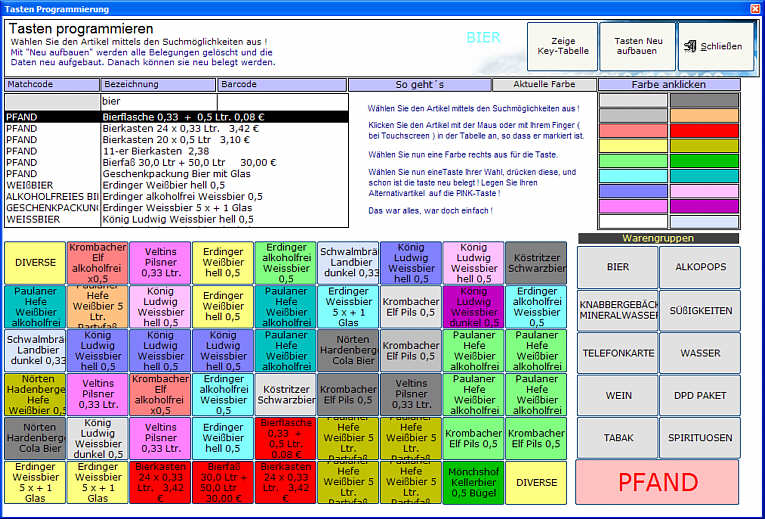Click the red Bierfaß 30,0 Ltr key
765x519 pixels.
pyautogui.click(x=223, y=482)
